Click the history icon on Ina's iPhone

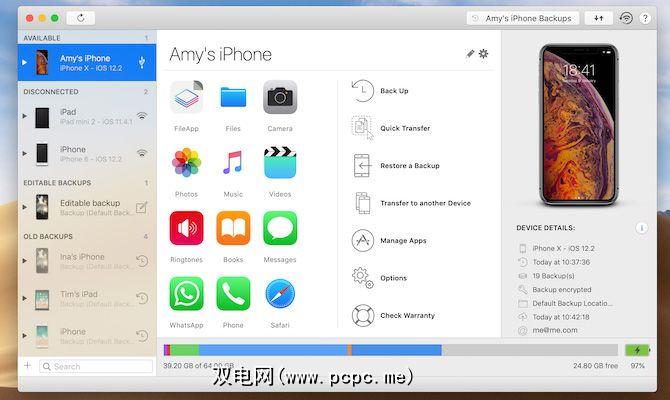[142, 261]
